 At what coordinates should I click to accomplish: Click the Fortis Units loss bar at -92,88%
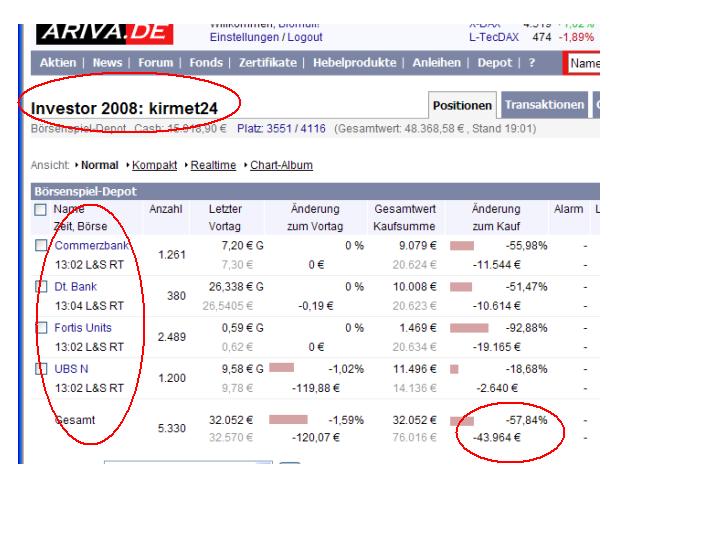coord(469,328)
